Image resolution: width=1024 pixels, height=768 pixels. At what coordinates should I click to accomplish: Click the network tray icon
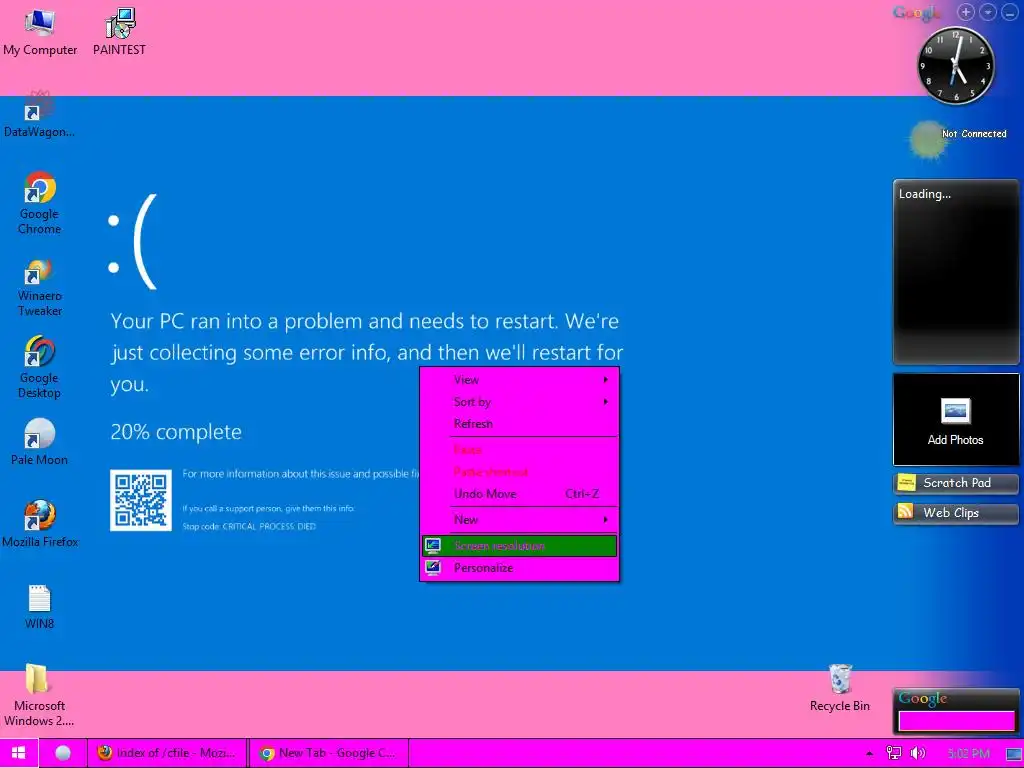point(893,754)
